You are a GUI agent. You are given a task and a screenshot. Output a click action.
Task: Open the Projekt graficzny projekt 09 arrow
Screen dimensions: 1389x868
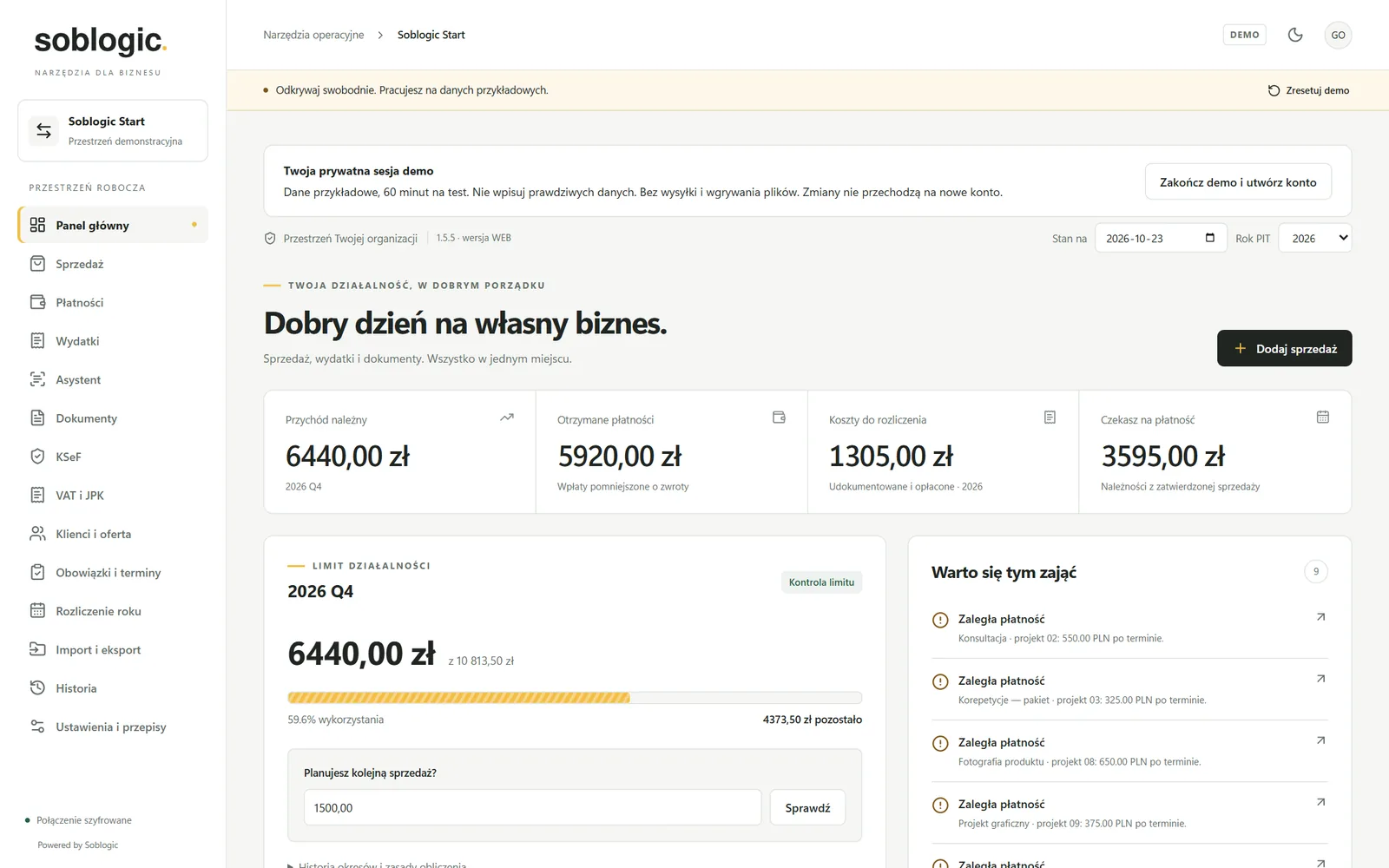(1320, 802)
